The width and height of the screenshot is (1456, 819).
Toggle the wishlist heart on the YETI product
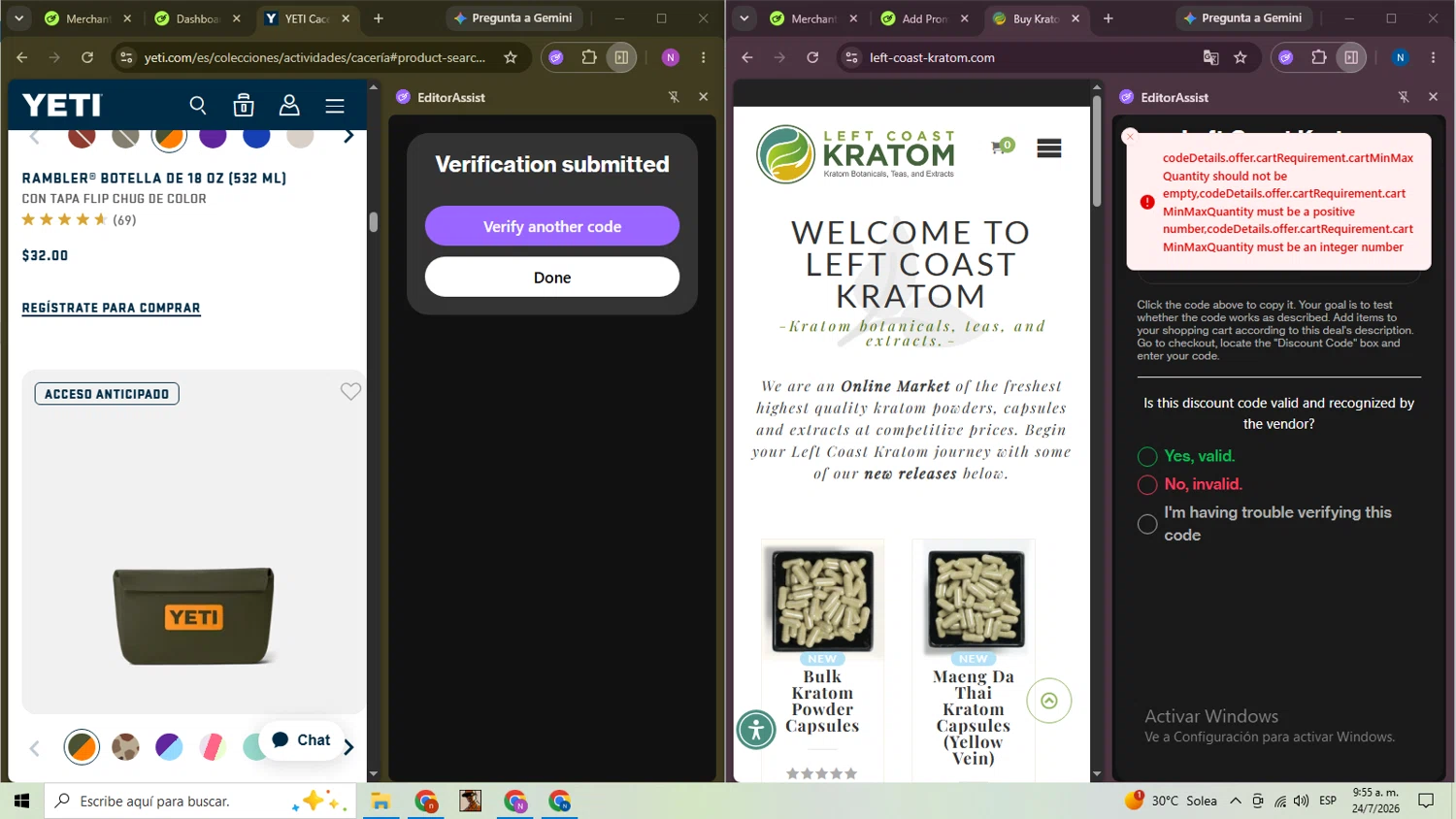point(350,391)
